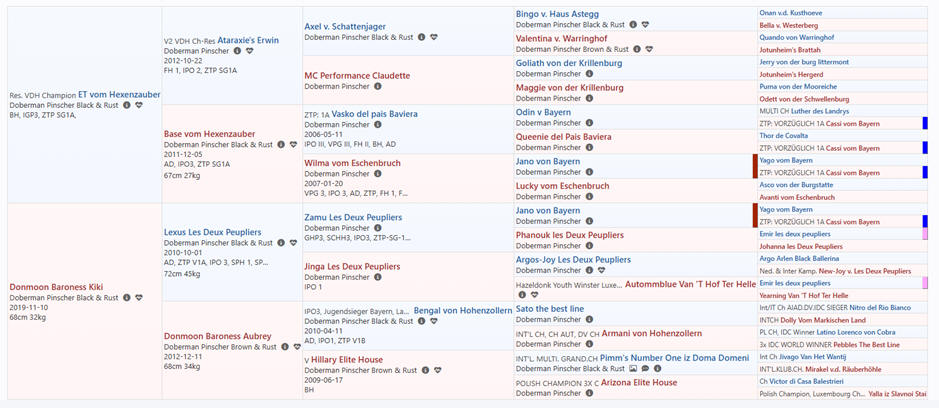Show info for Axel v. Schattenjager

[422, 37]
